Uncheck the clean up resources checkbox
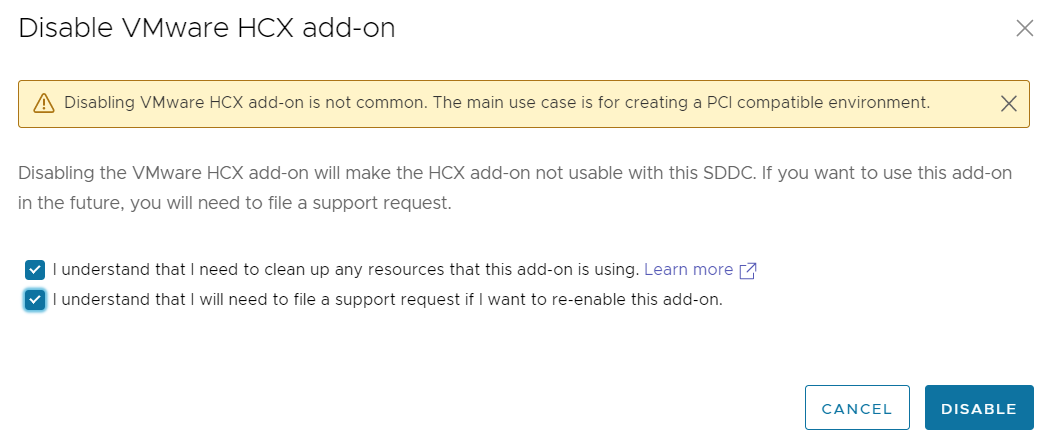The image size is (1056, 438). 35,270
